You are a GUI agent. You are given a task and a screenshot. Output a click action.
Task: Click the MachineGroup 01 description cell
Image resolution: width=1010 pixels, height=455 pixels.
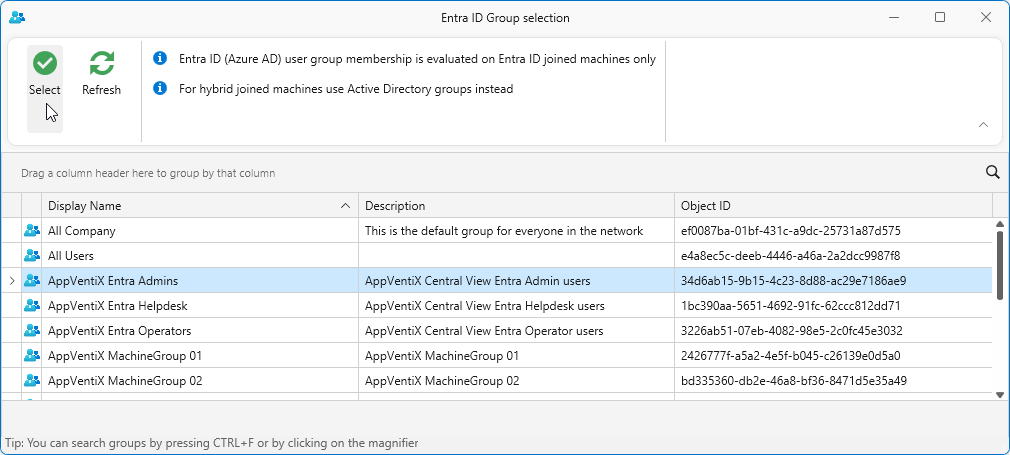click(x=517, y=356)
